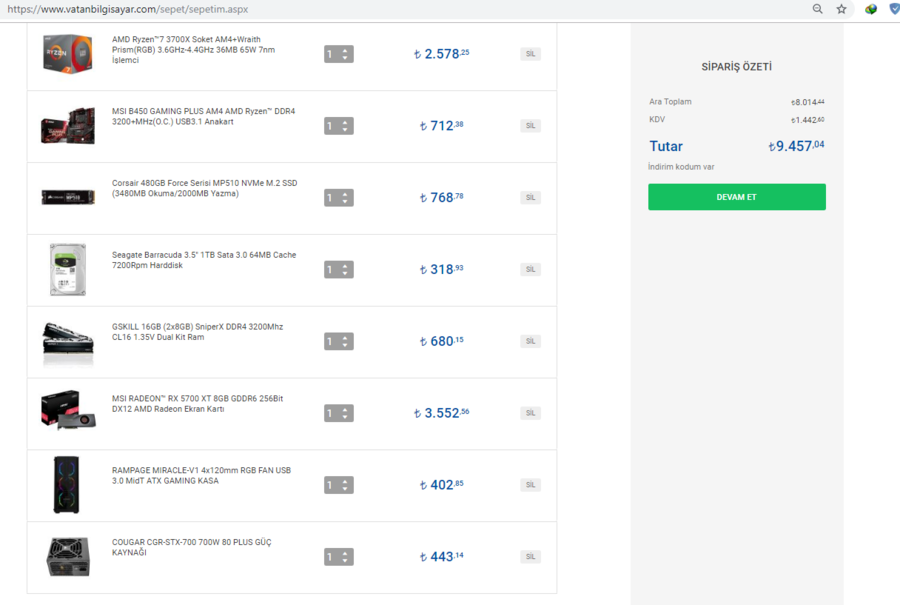Click the 712,38 price of MSI B450 motherboard

(x=441, y=126)
